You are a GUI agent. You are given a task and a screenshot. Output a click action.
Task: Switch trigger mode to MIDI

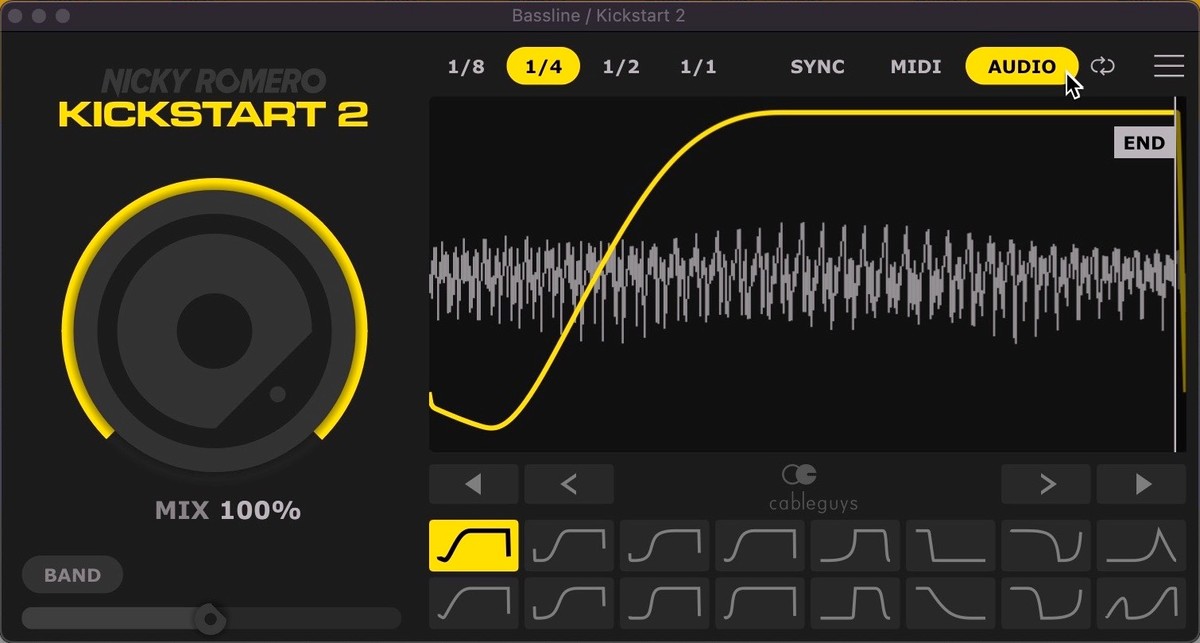[x=915, y=67]
